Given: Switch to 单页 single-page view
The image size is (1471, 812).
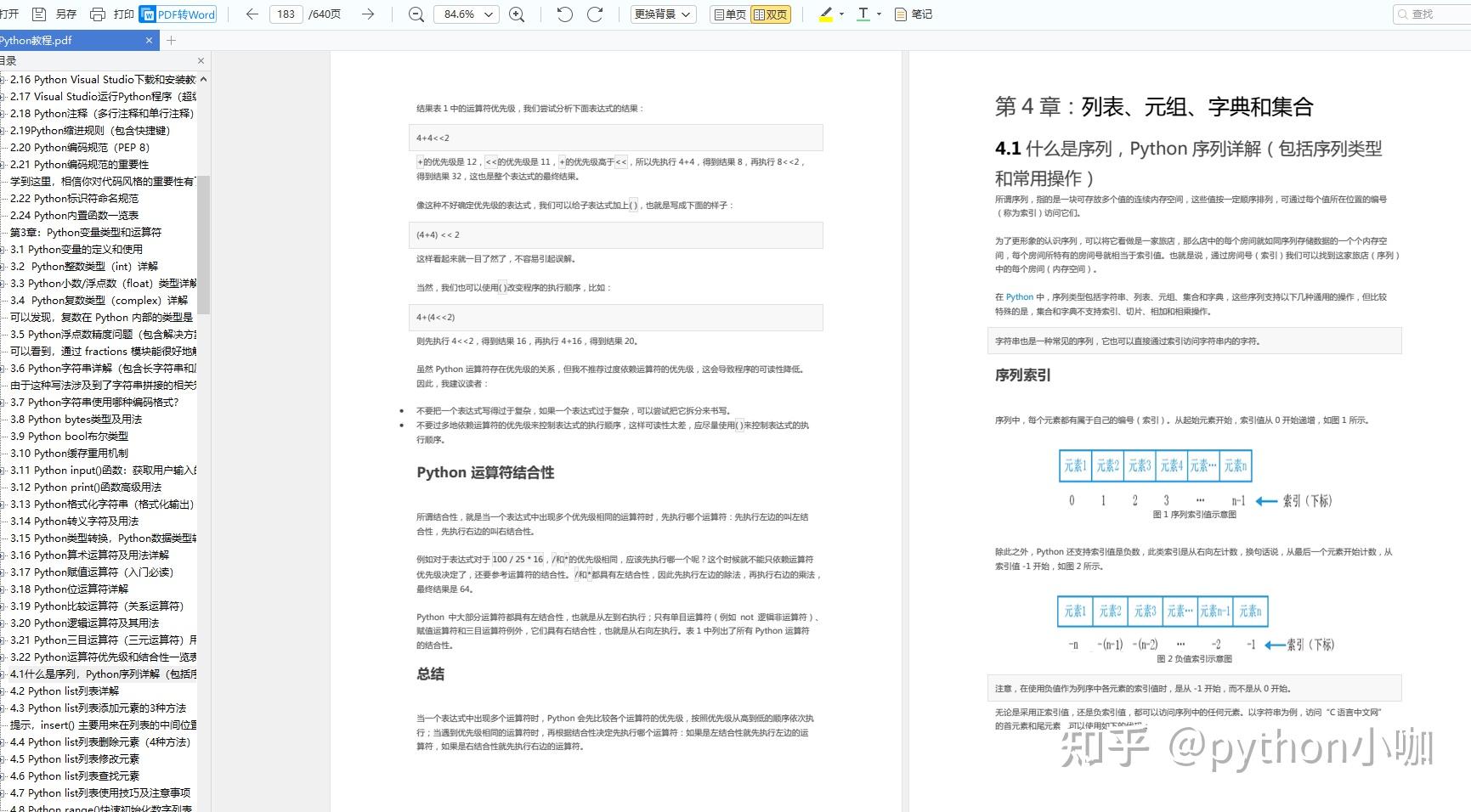Looking at the screenshot, I should pos(731,14).
